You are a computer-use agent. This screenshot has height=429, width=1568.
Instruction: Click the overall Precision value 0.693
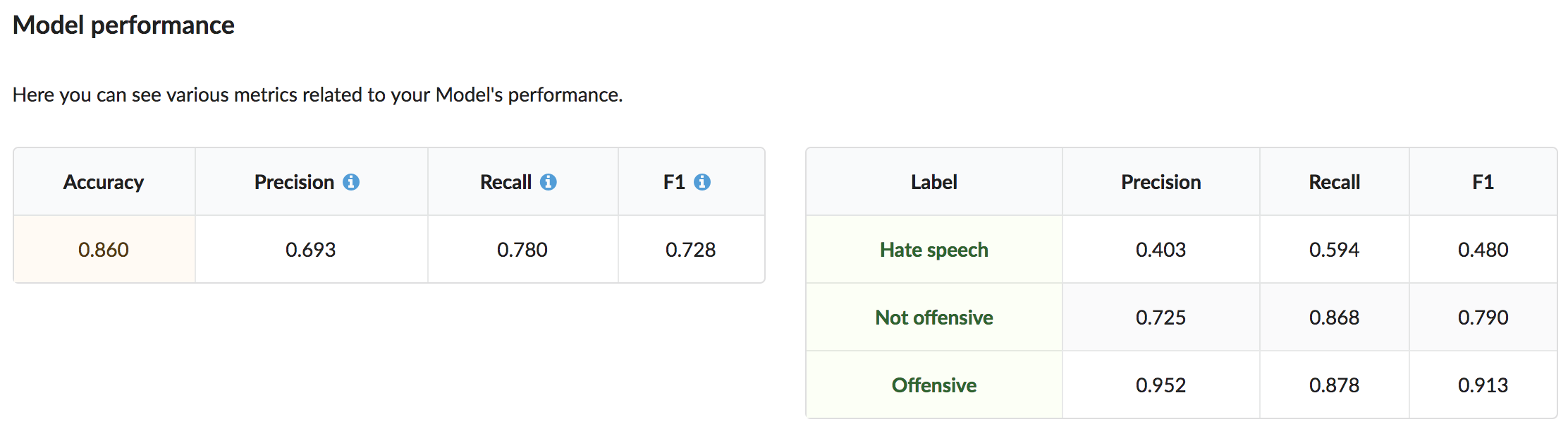(x=311, y=250)
